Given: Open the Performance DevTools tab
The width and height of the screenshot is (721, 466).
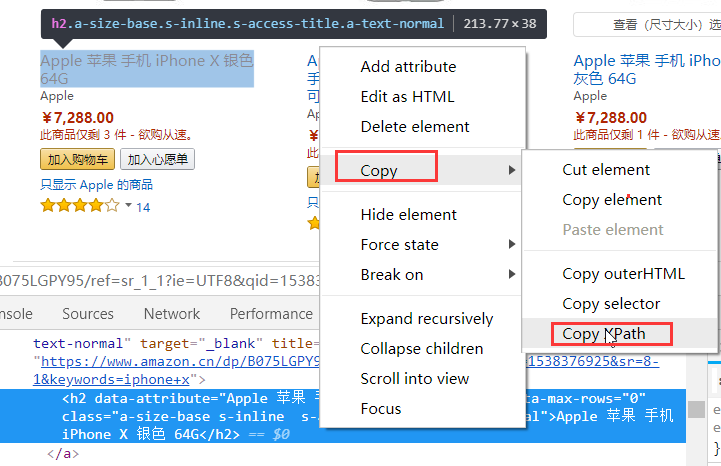Looking at the screenshot, I should 271,314.
